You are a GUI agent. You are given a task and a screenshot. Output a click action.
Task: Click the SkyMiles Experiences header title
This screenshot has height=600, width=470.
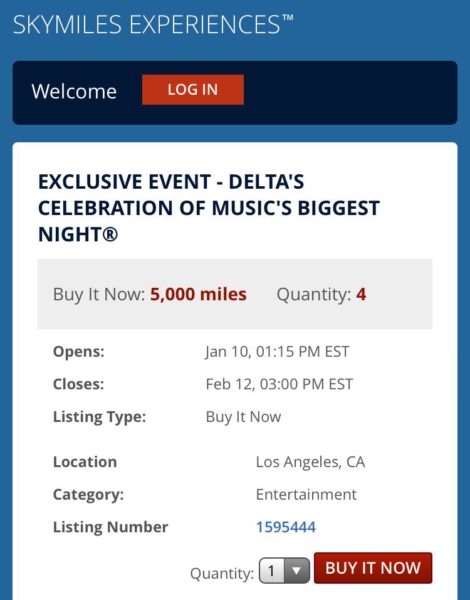(x=153, y=24)
